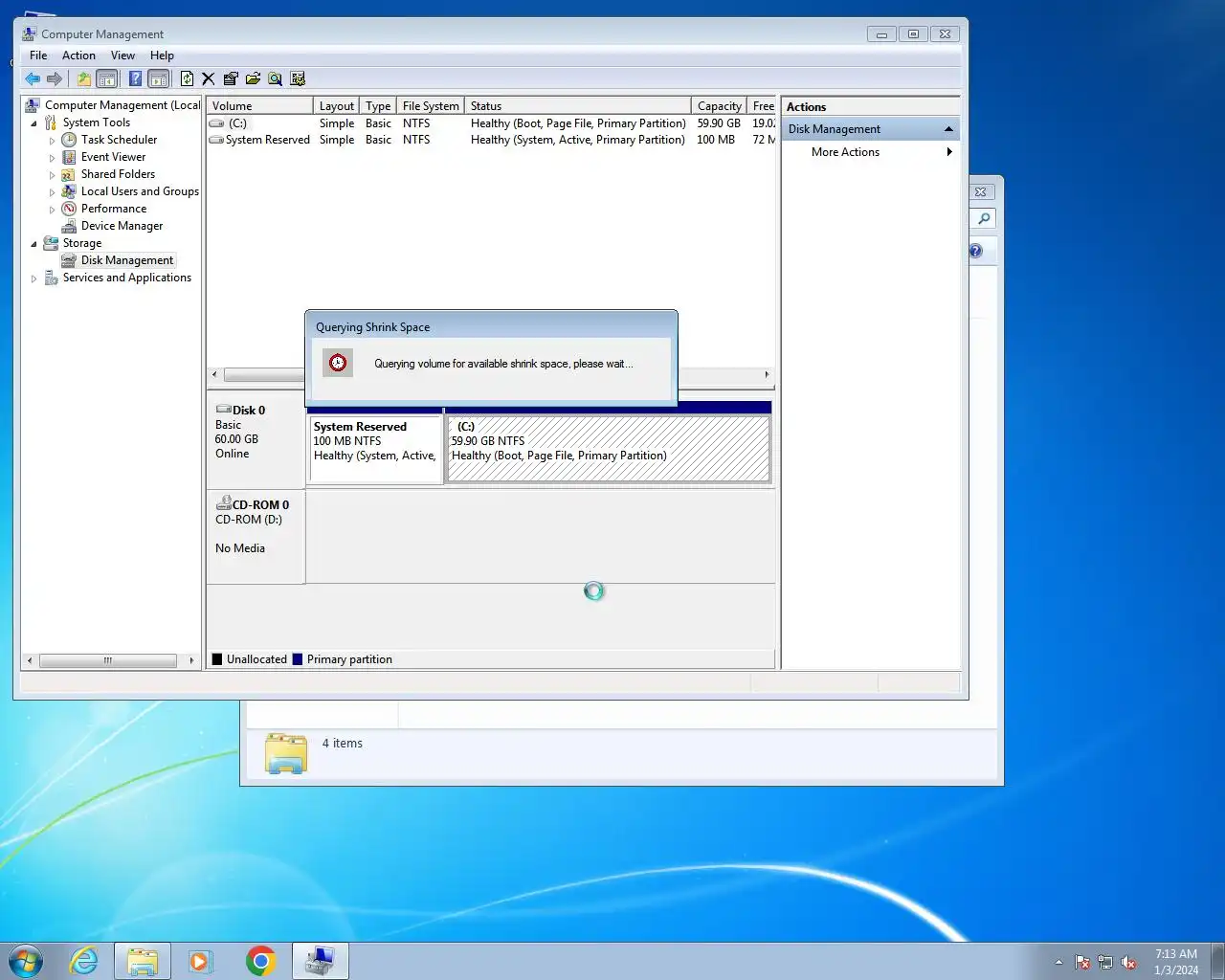1225x980 pixels.
Task: Click the console tree horizontal scrollbar thumb
Action: [108, 660]
